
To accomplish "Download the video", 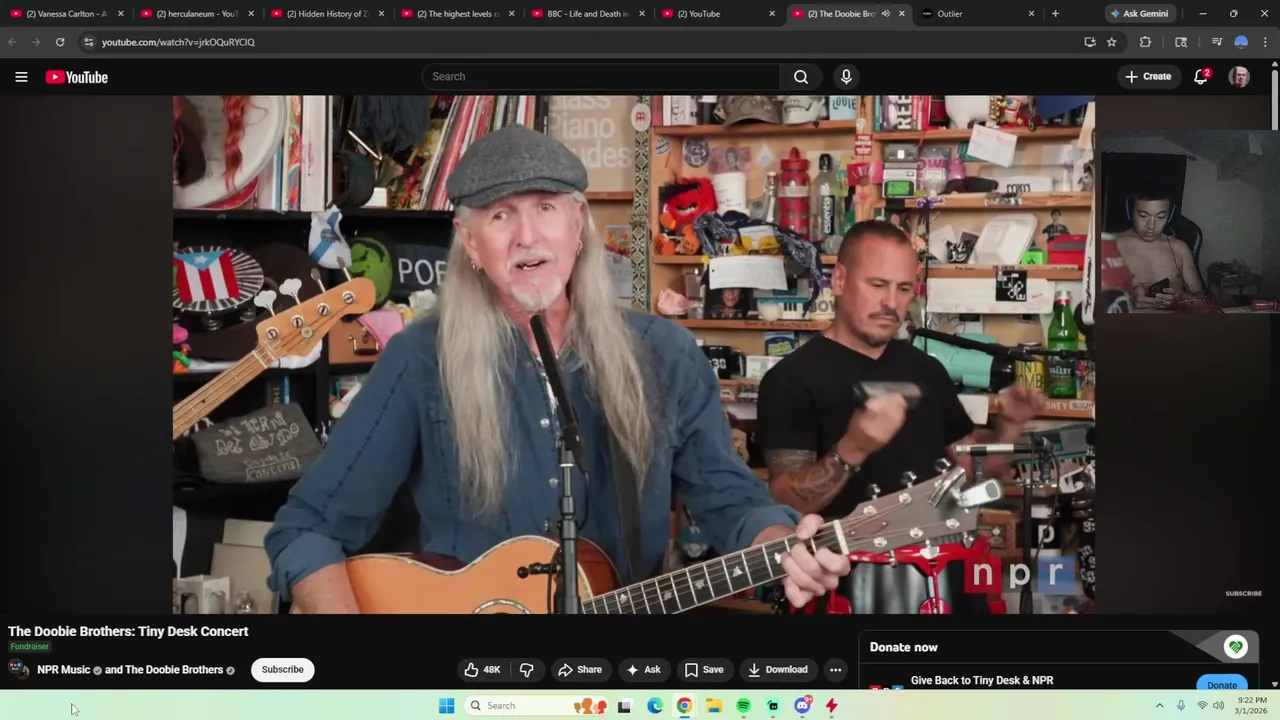I will click(777, 670).
